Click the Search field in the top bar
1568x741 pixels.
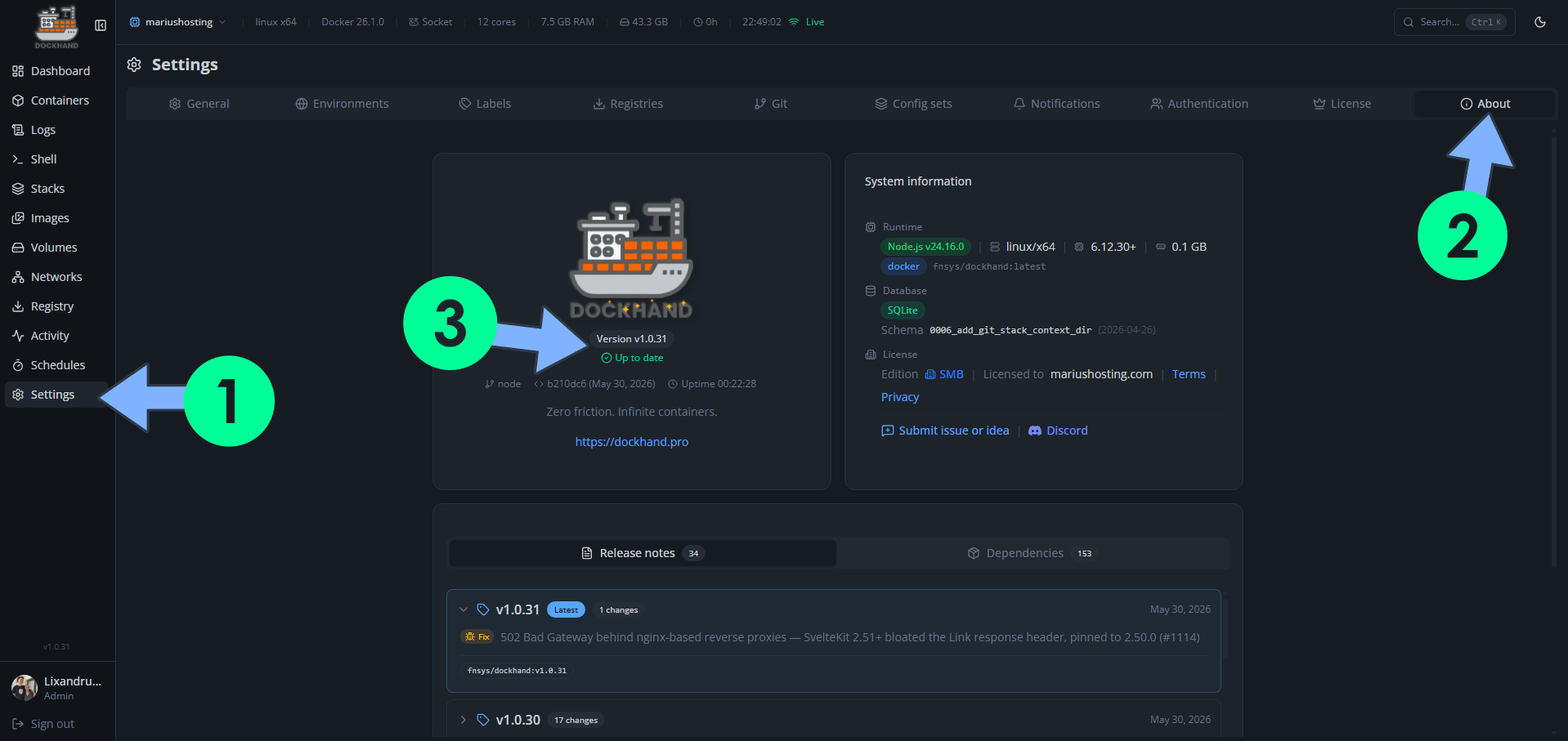click(1454, 22)
